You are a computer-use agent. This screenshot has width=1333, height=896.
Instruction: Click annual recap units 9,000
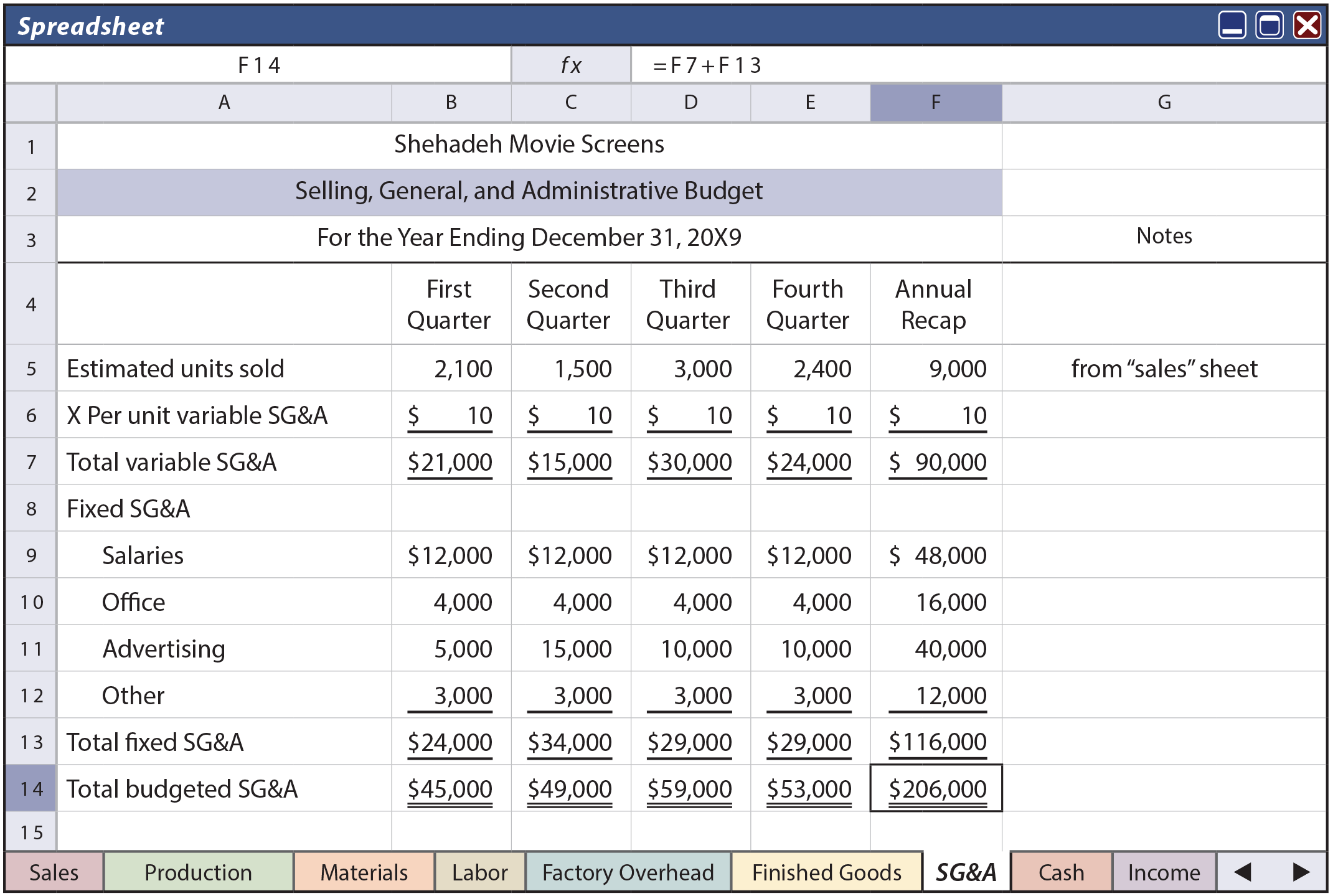tap(936, 368)
